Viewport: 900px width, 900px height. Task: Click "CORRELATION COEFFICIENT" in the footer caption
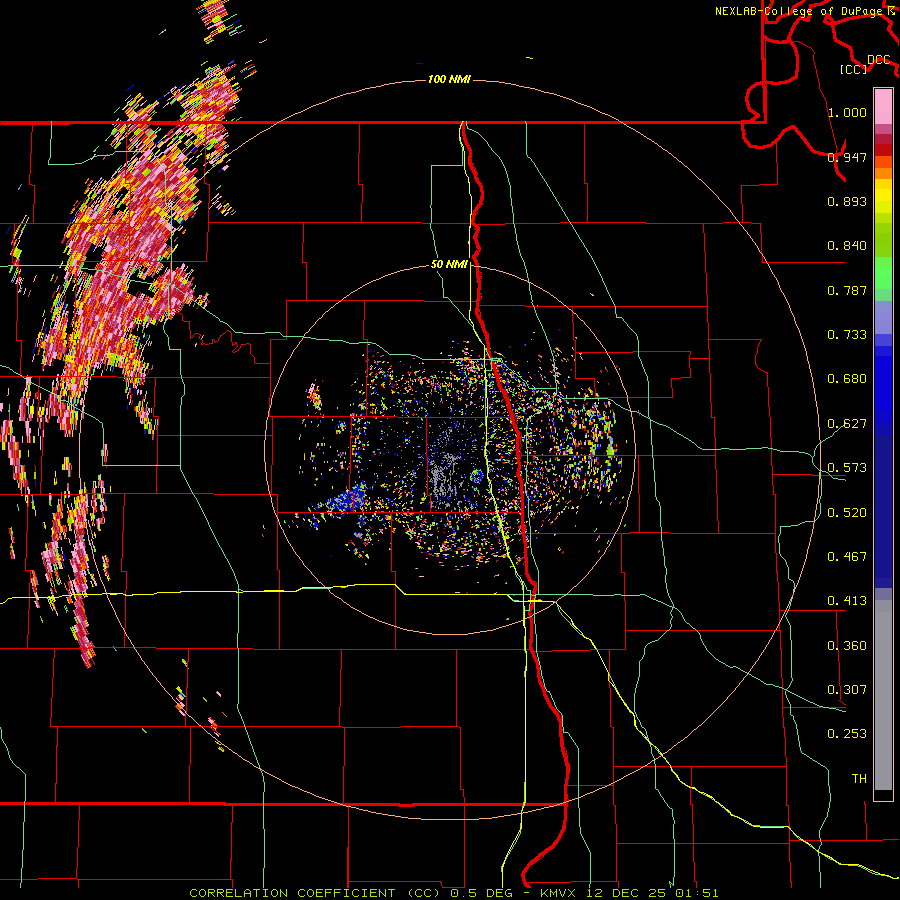coord(292,893)
